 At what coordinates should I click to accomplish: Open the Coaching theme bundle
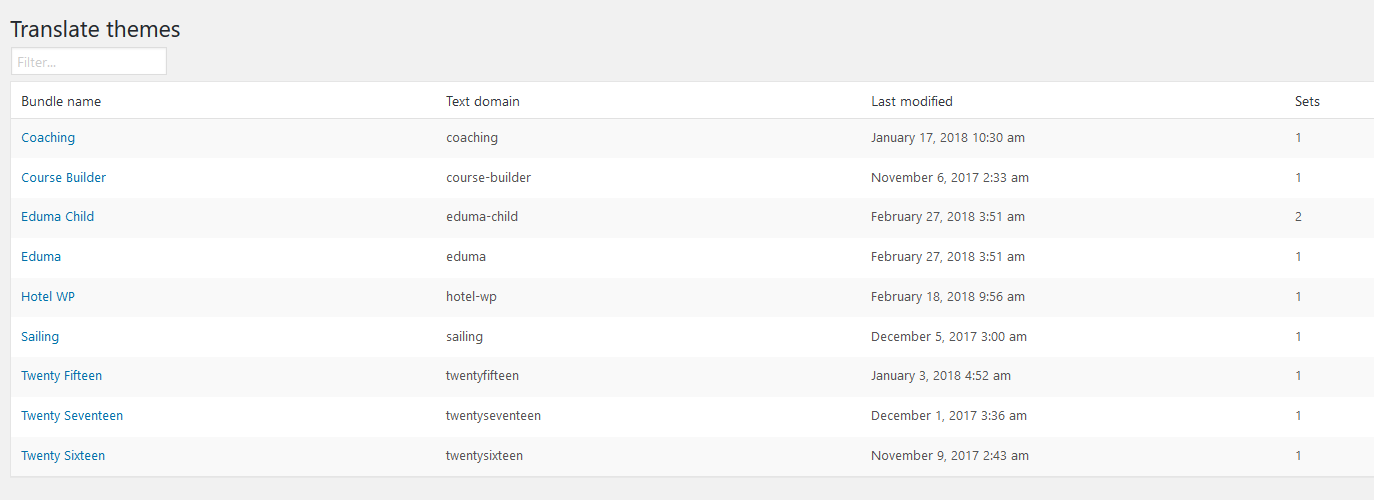[x=48, y=138]
